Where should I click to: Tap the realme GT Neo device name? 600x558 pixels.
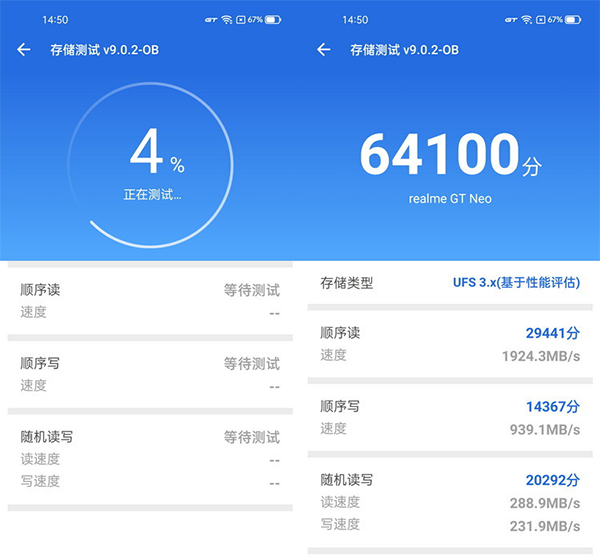[x=450, y=198]
